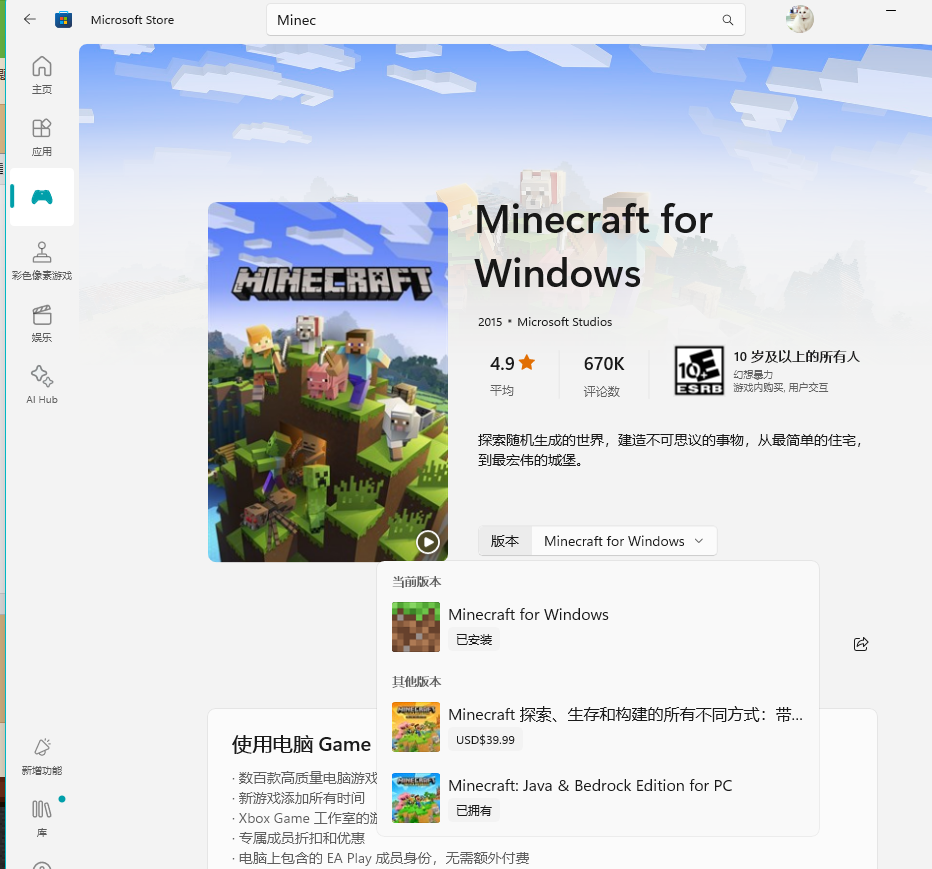
Task: Open the user profile avatar
Action: (799, 19)
